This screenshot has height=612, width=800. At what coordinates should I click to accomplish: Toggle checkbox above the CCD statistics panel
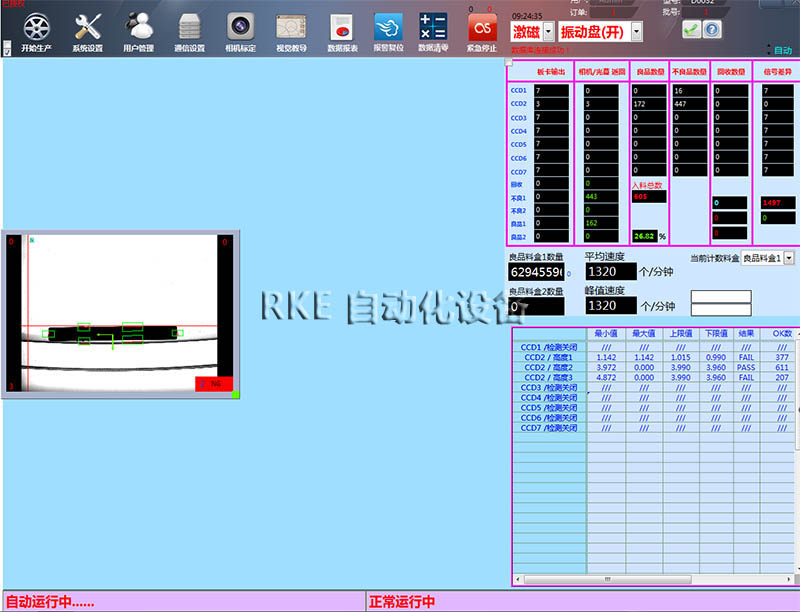508,62
